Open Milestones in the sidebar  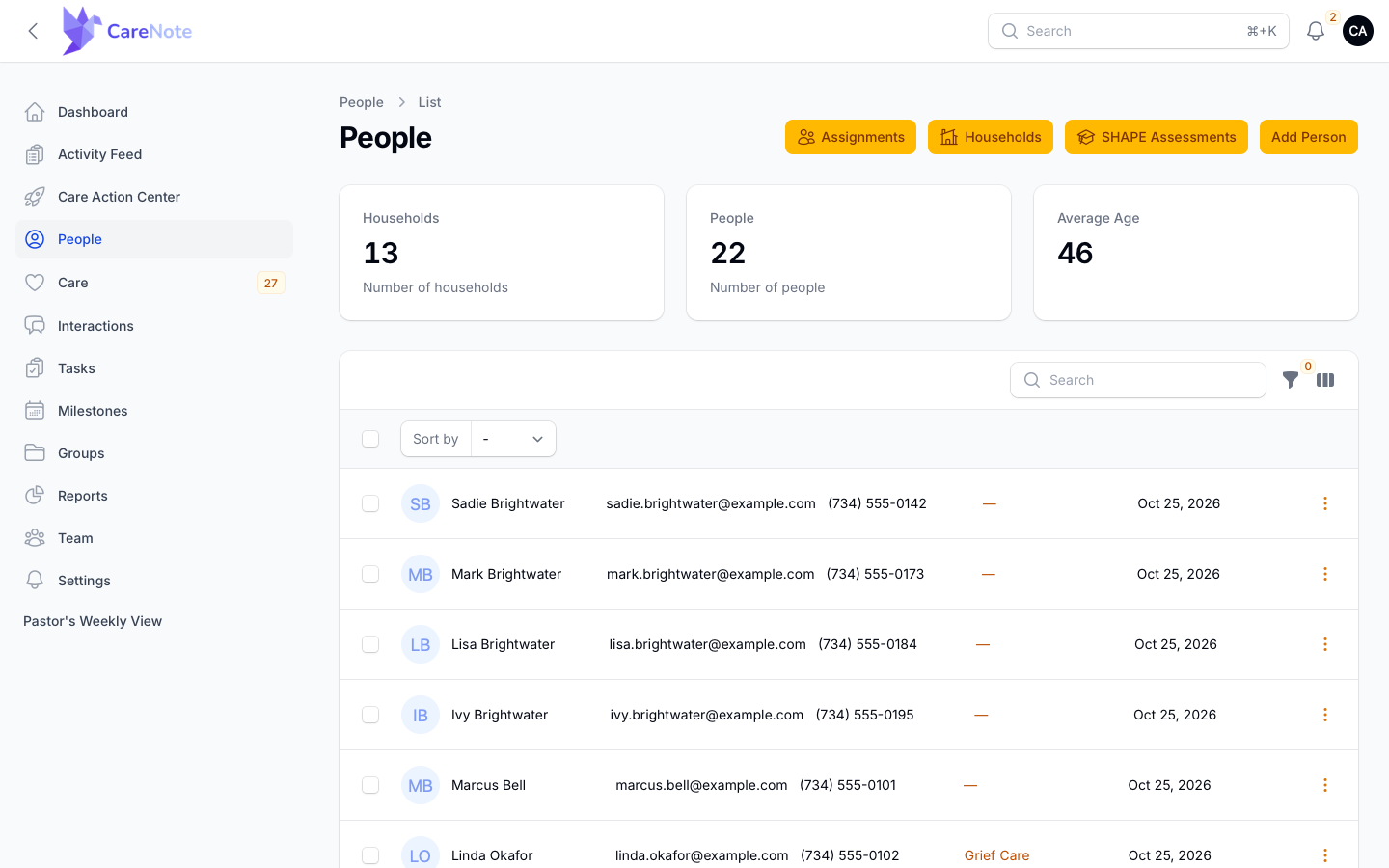point(154,411)
